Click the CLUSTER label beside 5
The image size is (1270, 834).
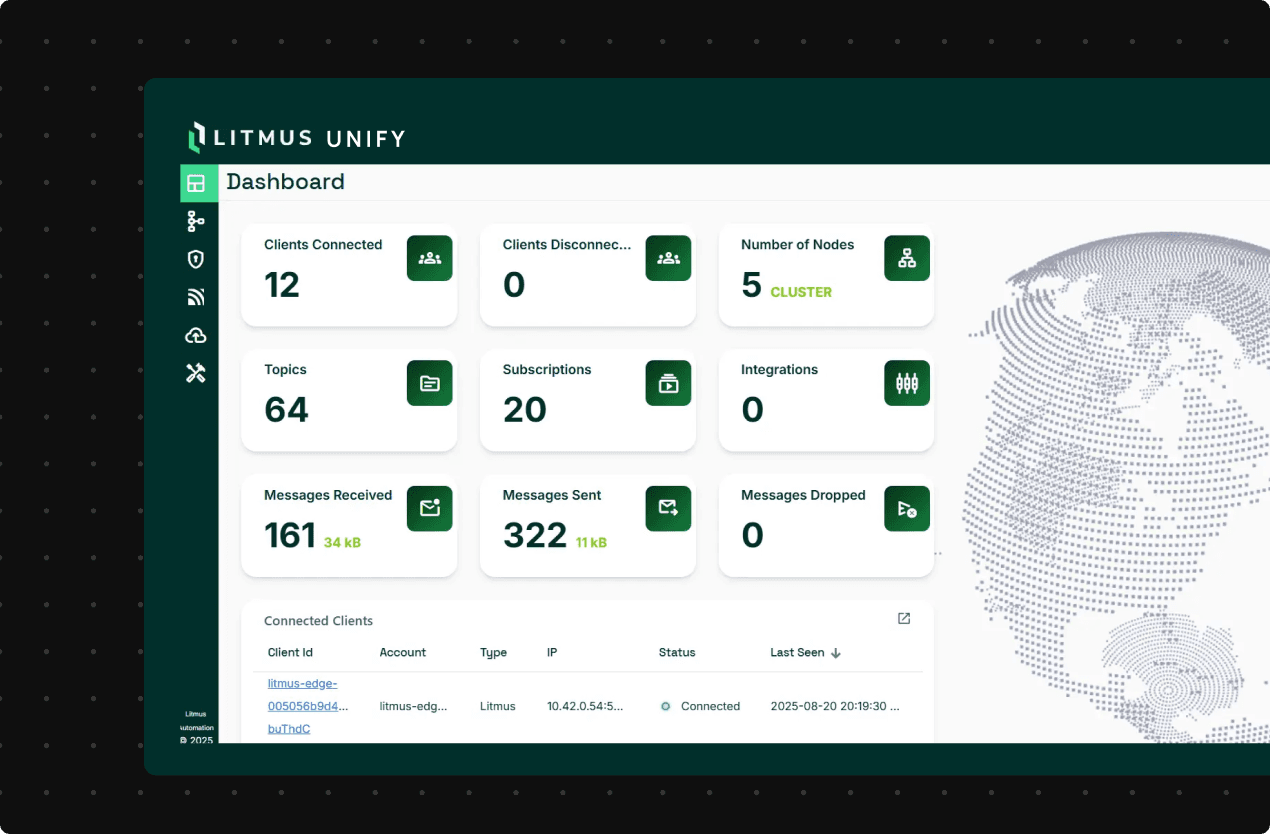pos(801,292)
